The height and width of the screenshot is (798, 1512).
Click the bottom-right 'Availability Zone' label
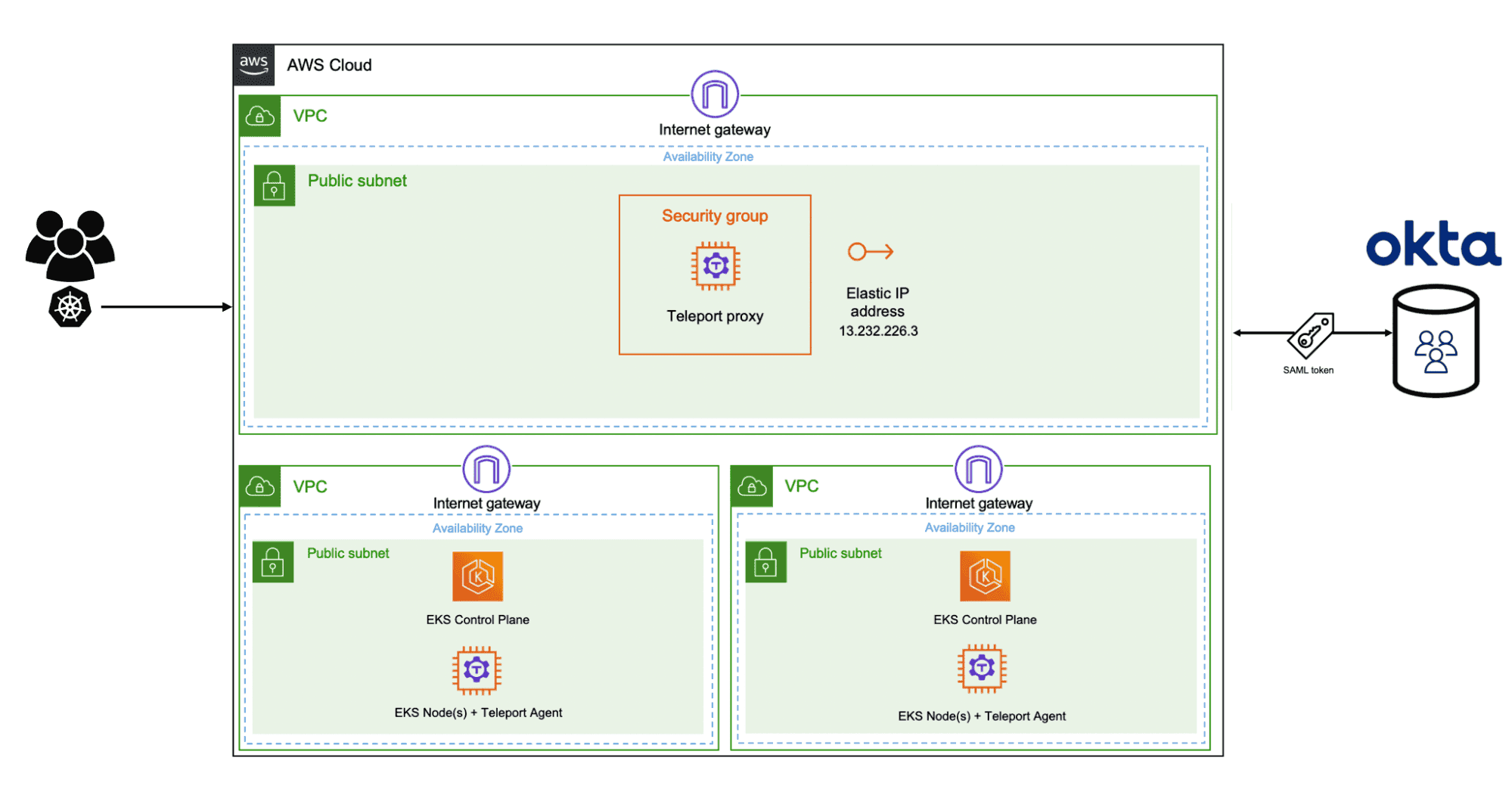970,527
